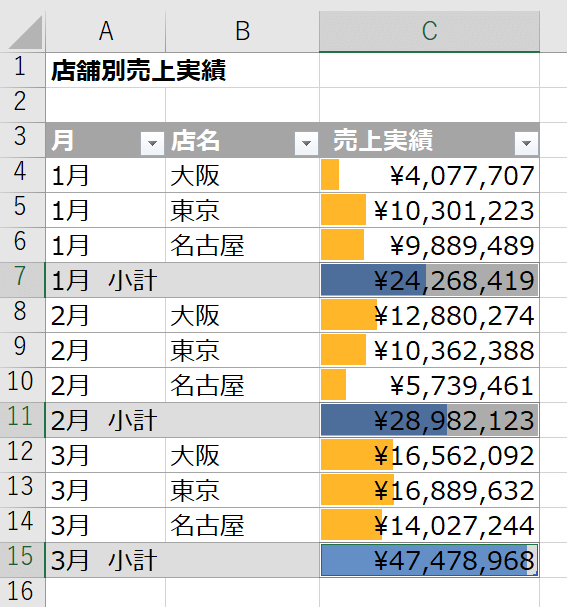Click the cell with ¥4,077,707
Screen dimensions: 567x607
(x=430, y=175)
